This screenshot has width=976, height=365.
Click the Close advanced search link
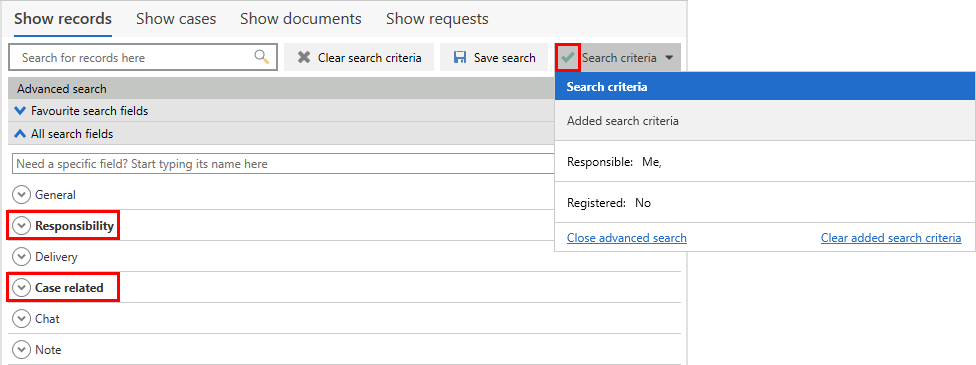tap(627, 238)
